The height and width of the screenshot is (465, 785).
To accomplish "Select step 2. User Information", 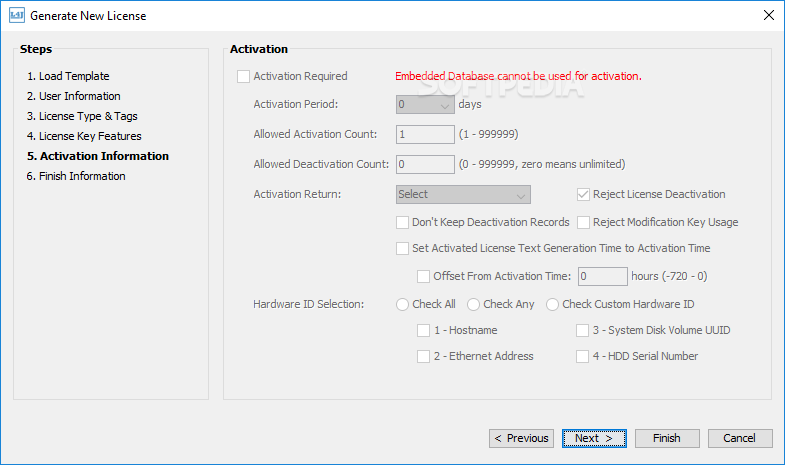I will tap(74, 96).
